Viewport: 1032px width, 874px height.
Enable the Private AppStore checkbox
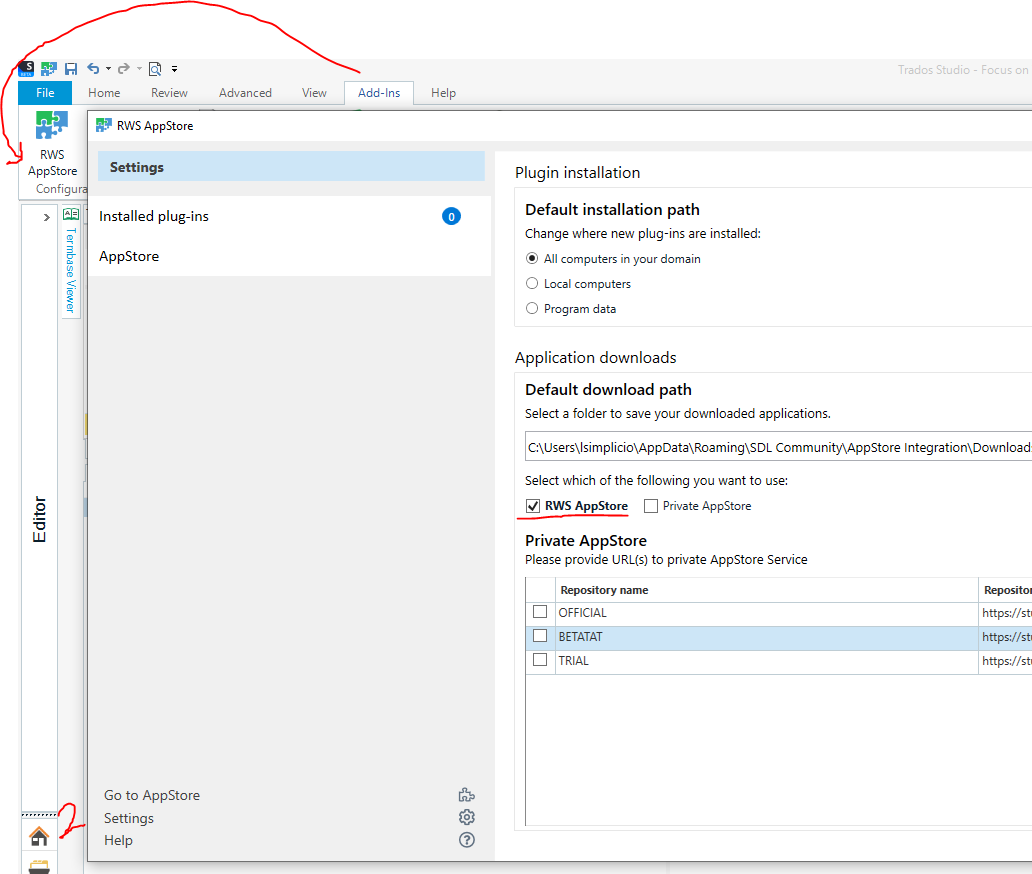(651, 506)
